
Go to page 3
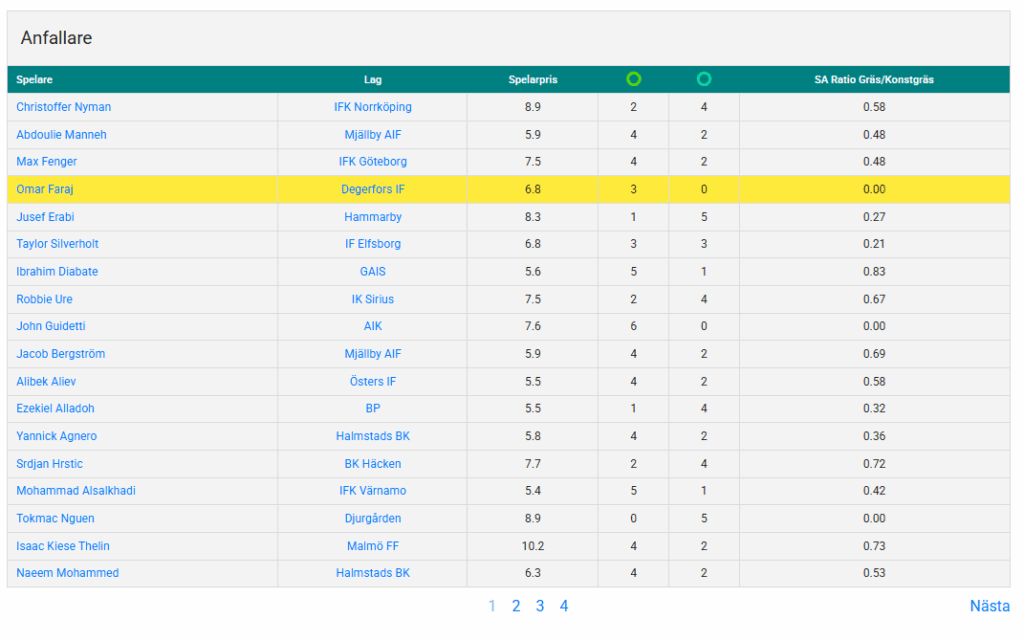coord(540,606)
